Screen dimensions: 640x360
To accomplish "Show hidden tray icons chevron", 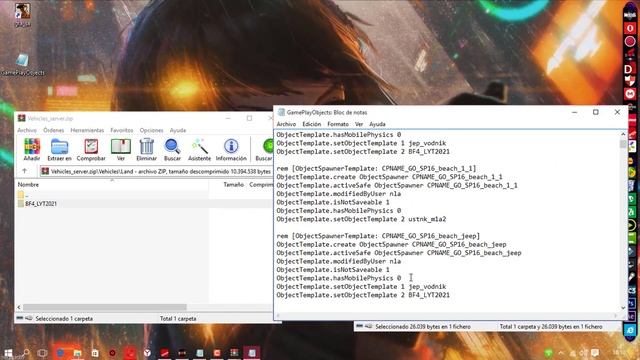I will tap(561, 353).
